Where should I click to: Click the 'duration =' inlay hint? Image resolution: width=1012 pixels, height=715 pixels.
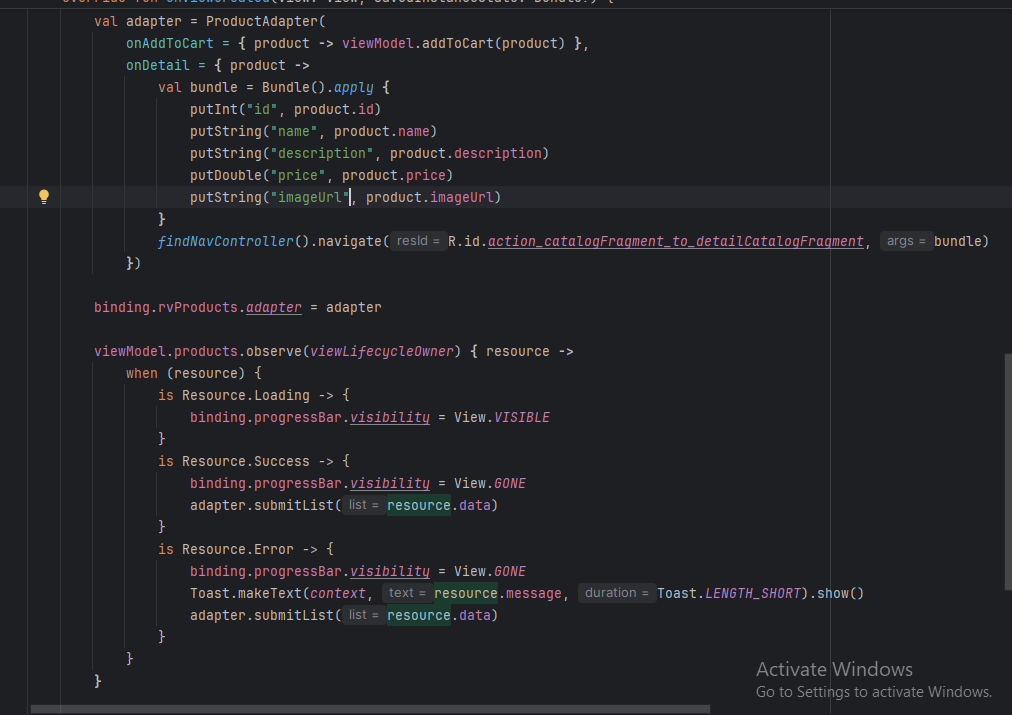tap(616, 593)
